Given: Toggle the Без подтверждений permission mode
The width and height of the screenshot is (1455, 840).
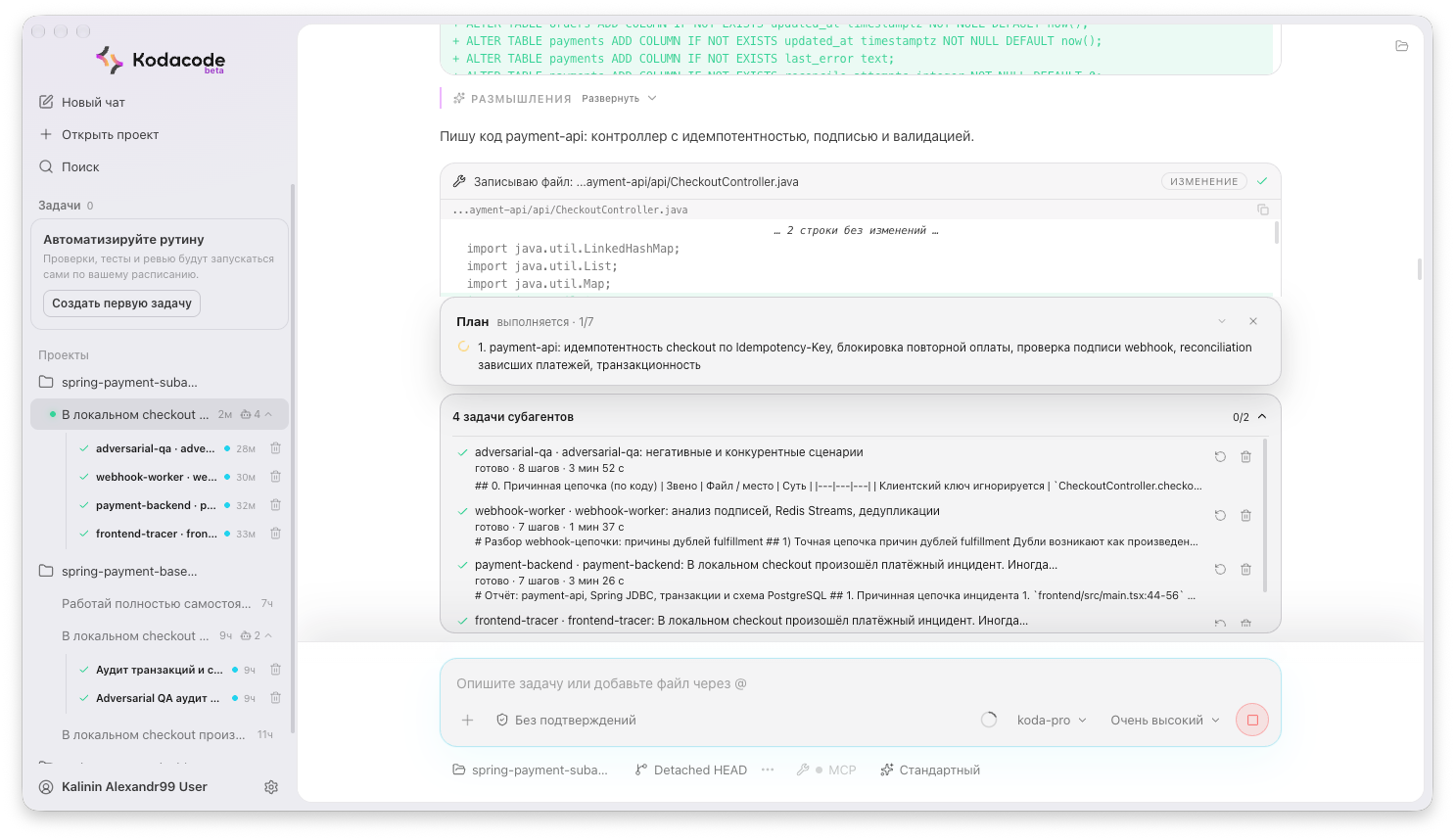Looking at the screenshot, I should click(x=566, y=720).
